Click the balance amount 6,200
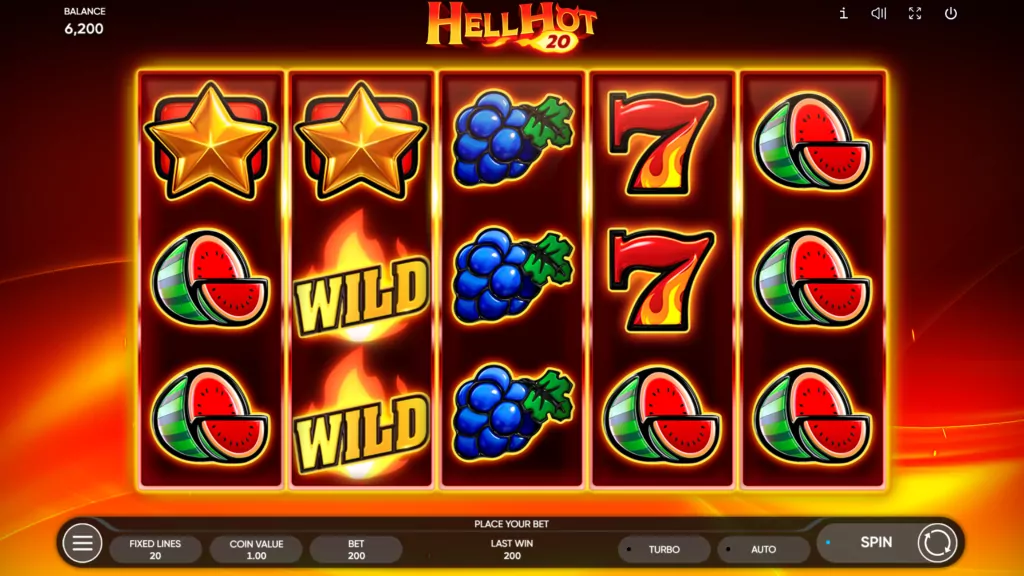 tap(84, 29)
